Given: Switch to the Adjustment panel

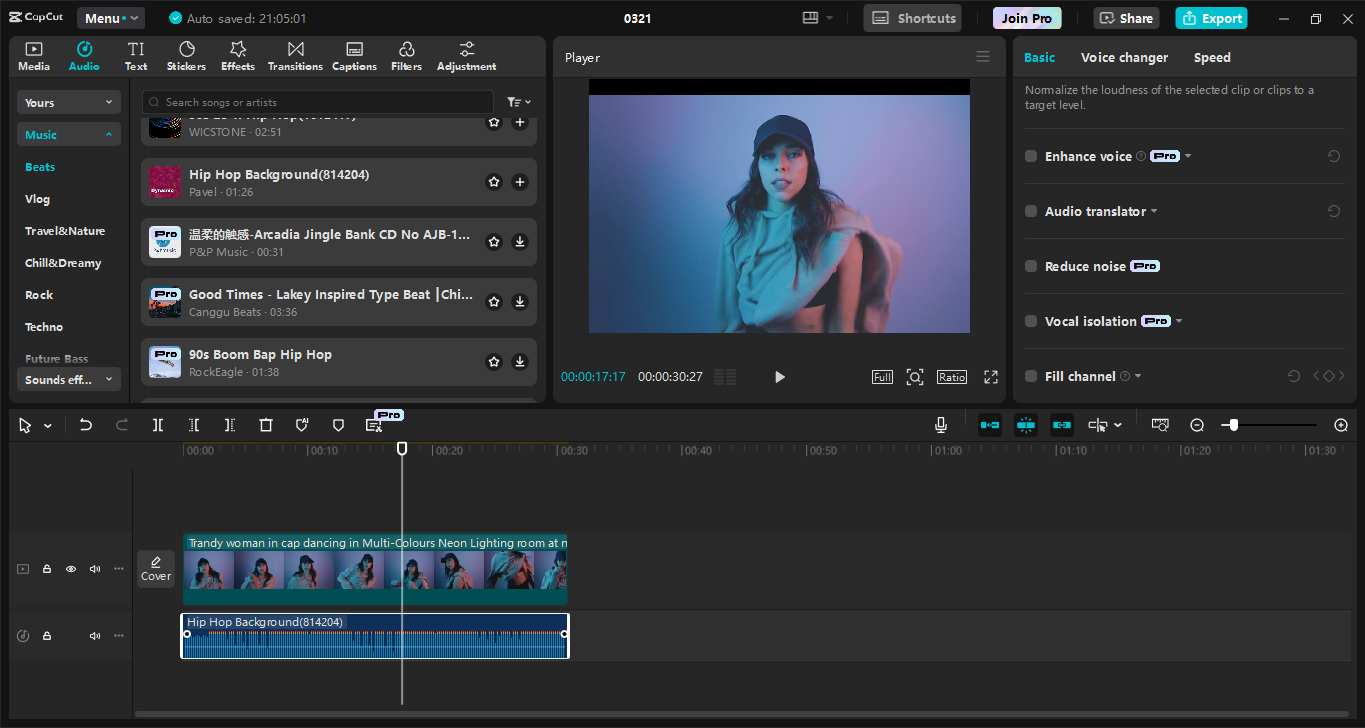Looking at the screenshot, I should (x=465, y=55).
